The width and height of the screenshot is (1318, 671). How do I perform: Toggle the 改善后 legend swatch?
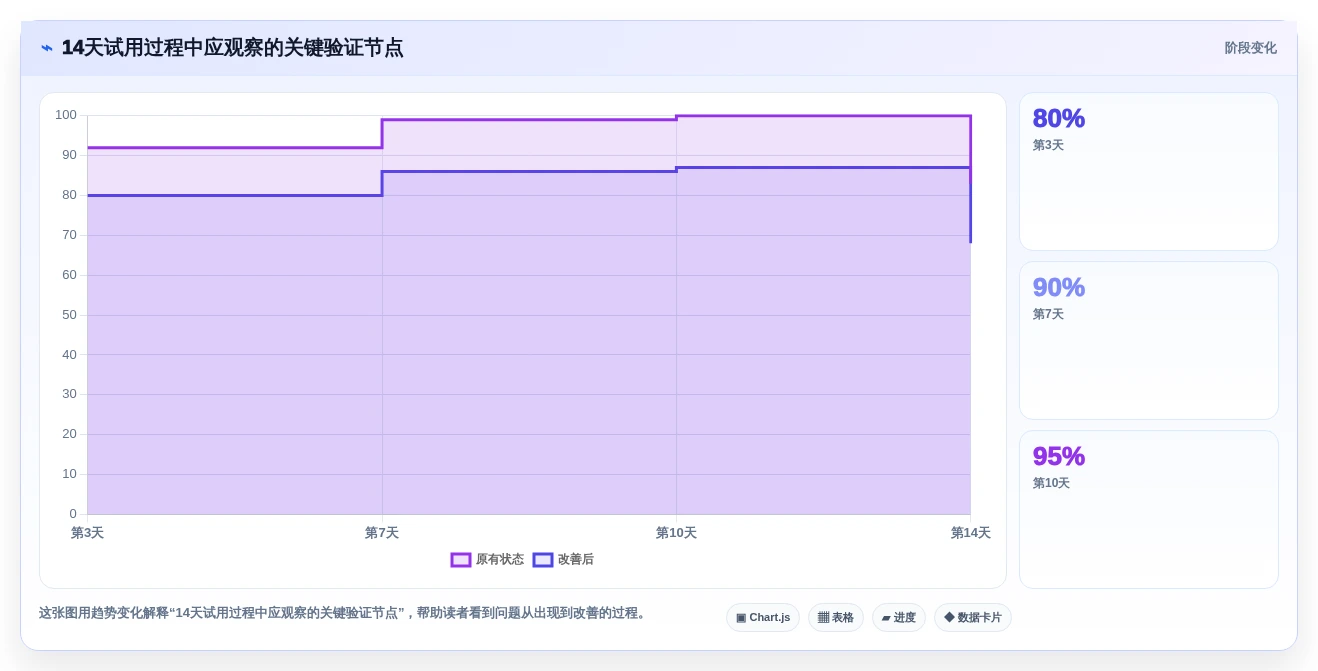(x=543, y=560)
